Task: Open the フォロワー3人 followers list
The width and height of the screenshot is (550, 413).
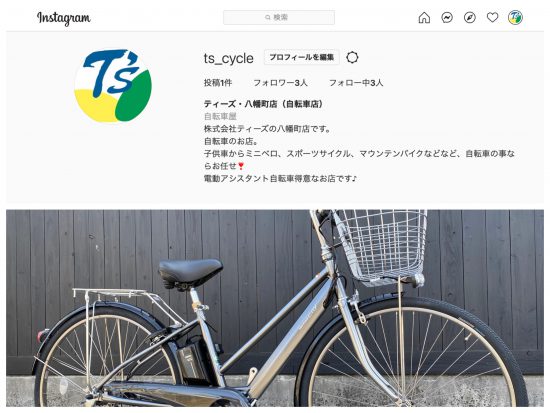Action: pyautogui.click(x=280, y=83)
